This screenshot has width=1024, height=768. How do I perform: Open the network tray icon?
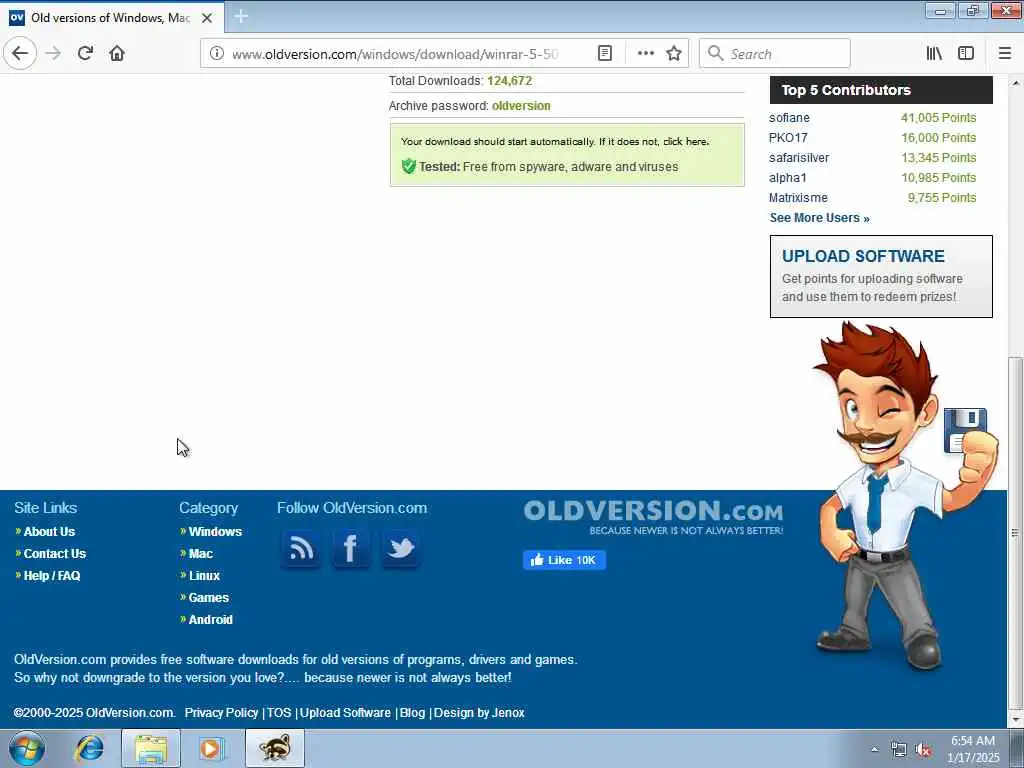pyautogui.click(x=899, y=750)
